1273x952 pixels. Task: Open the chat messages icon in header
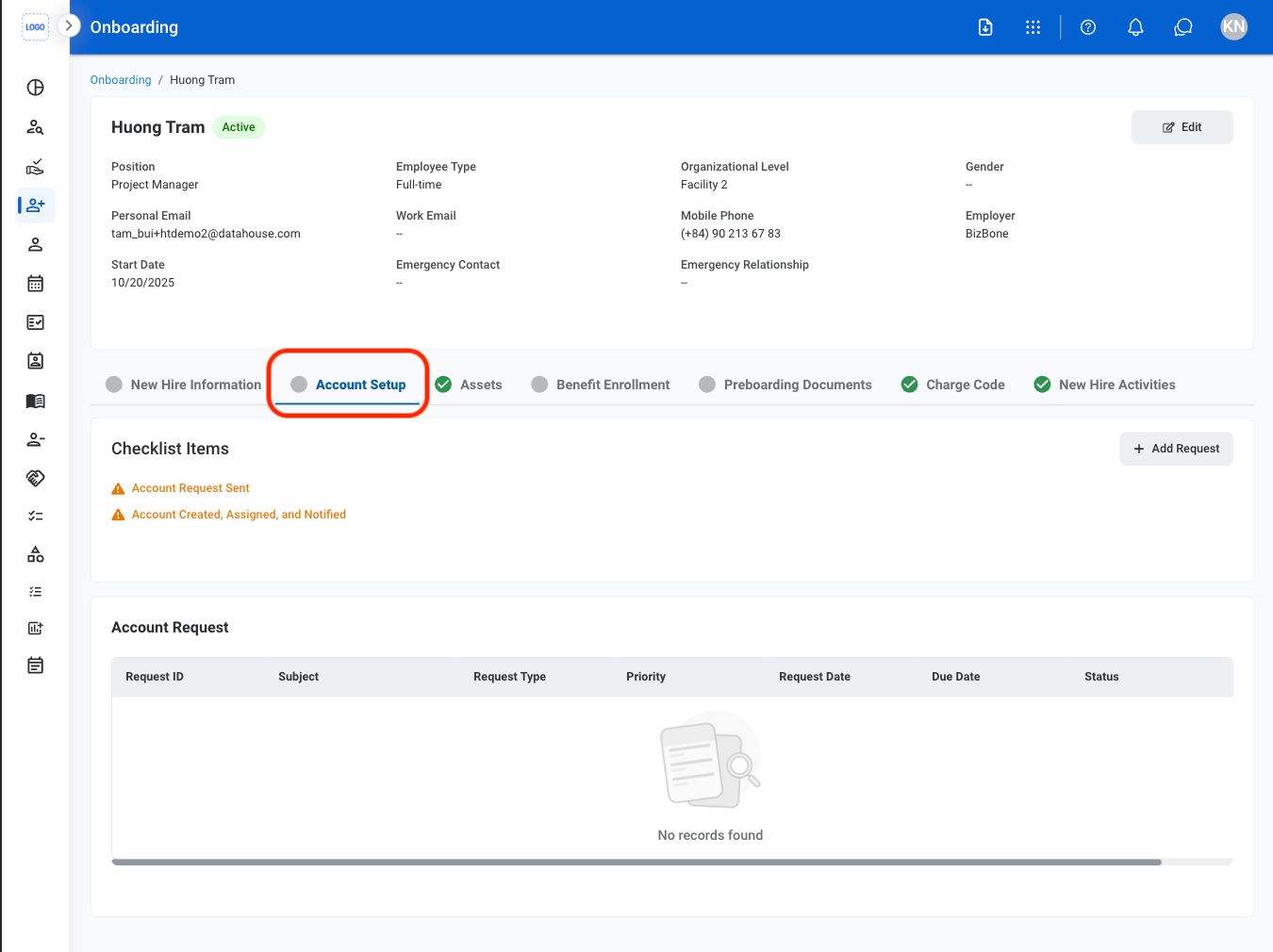pos(1183,27)
